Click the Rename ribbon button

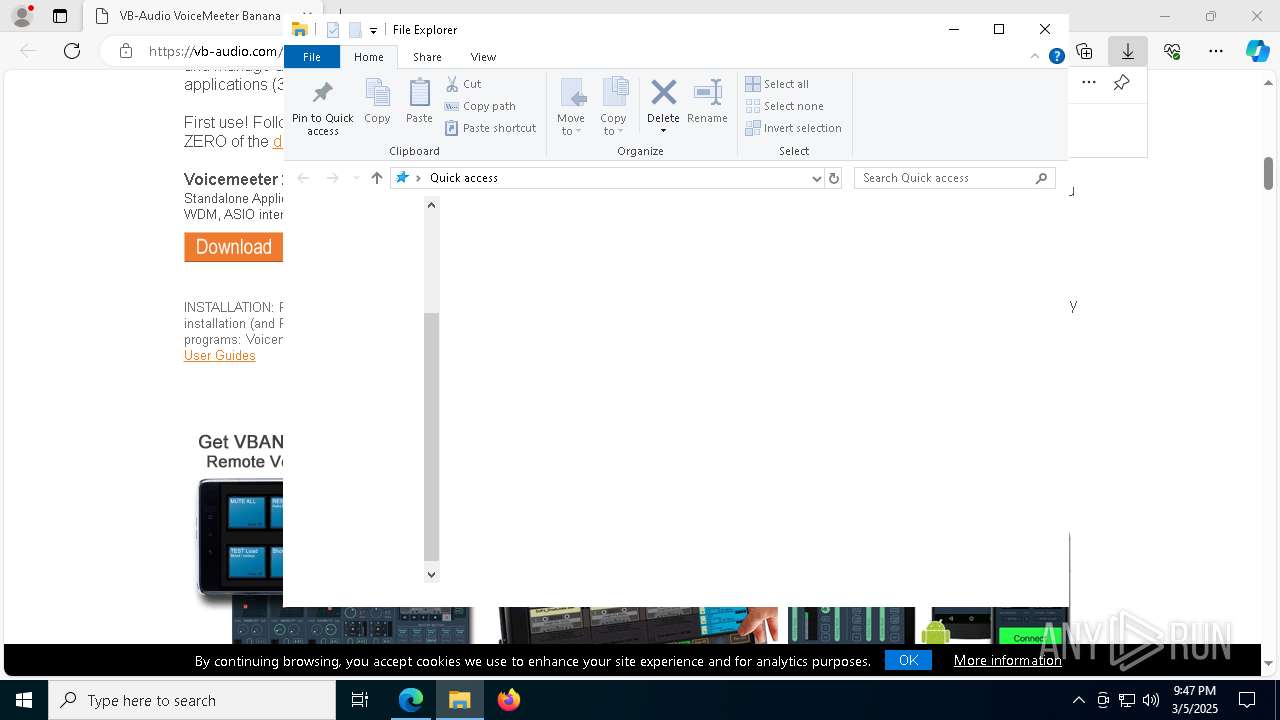707,101
